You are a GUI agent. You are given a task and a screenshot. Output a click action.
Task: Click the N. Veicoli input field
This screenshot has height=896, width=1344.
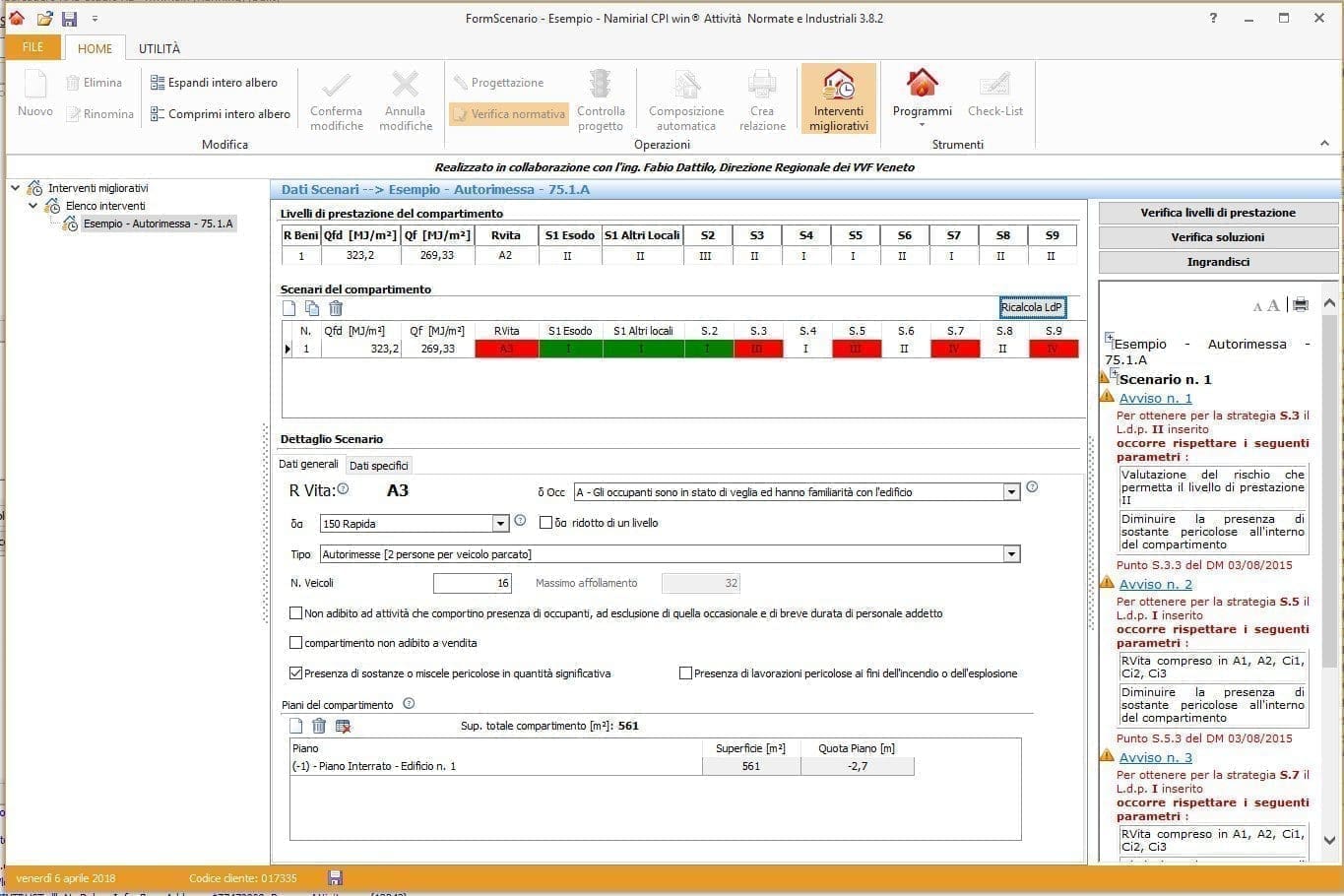(472, 583)
